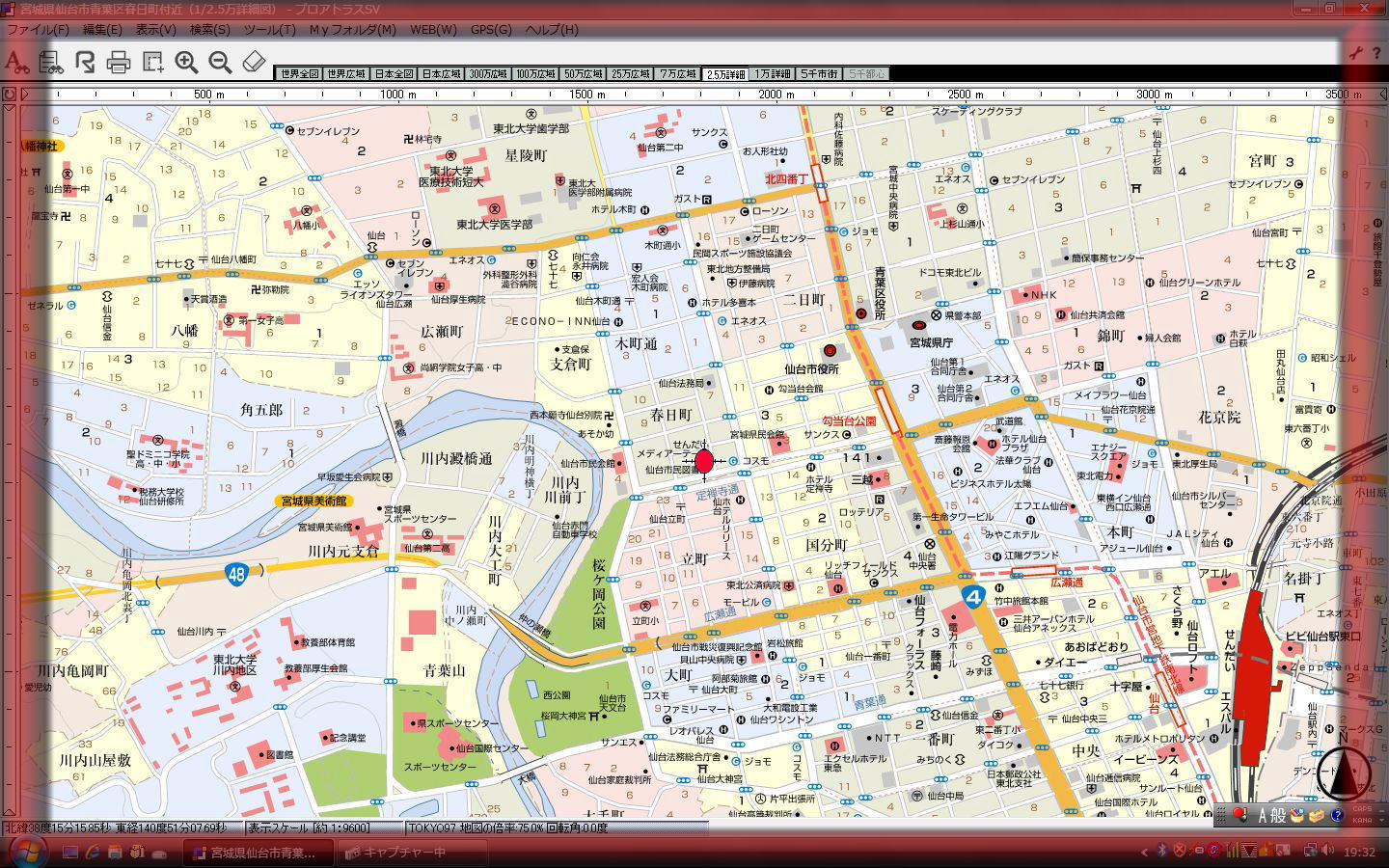Screen dimensions: 1389x868
Task: Switch to 5千市街 map scale
Action: click(x=820, y=74)
